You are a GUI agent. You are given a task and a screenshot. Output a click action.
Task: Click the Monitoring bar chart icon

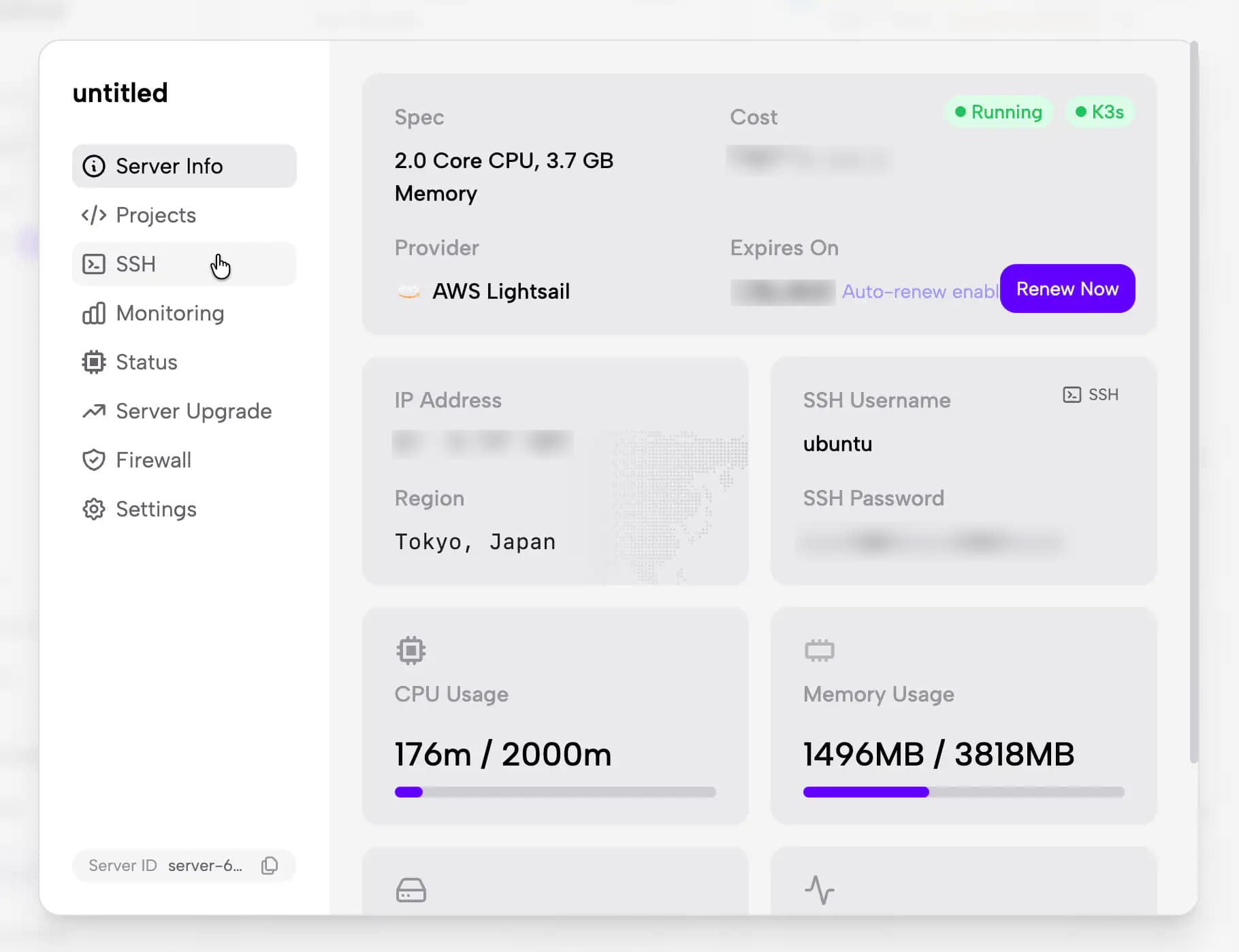[93, 313]
